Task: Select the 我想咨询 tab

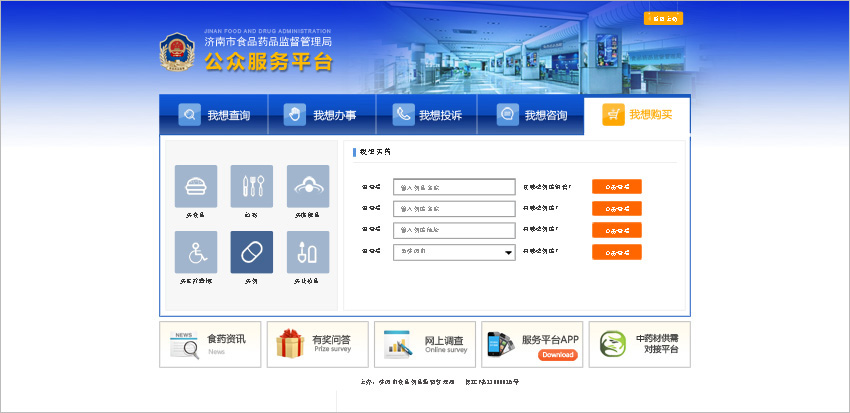Action: 532,115
